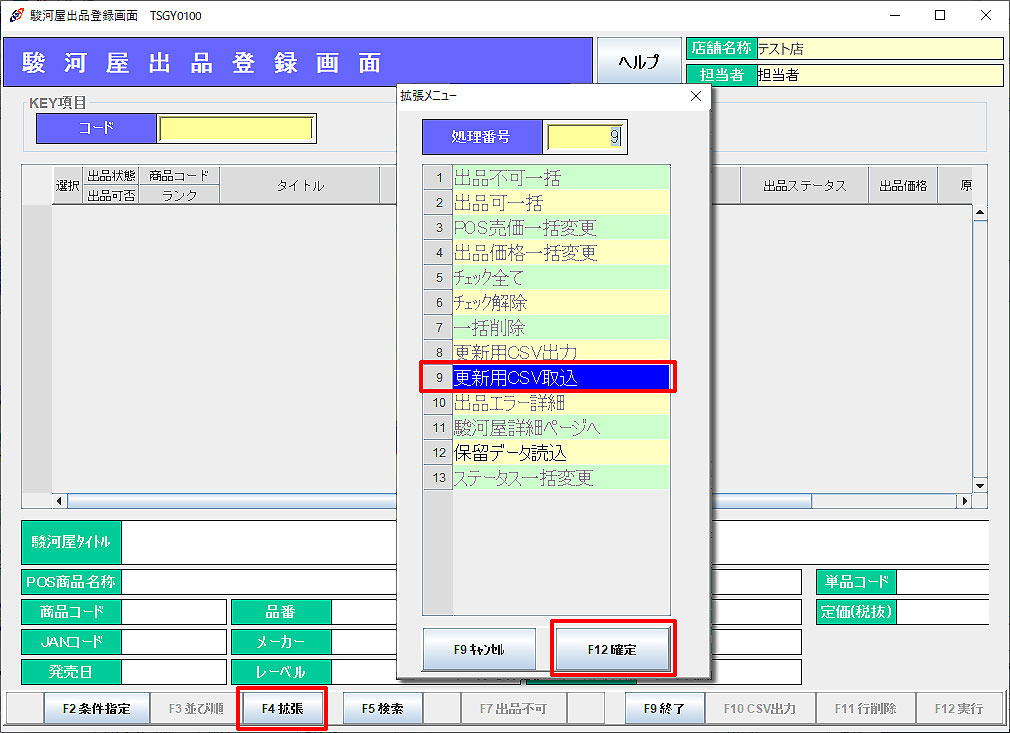Select the 一括削除 entry
The image size is (1010, 733).
560,328
